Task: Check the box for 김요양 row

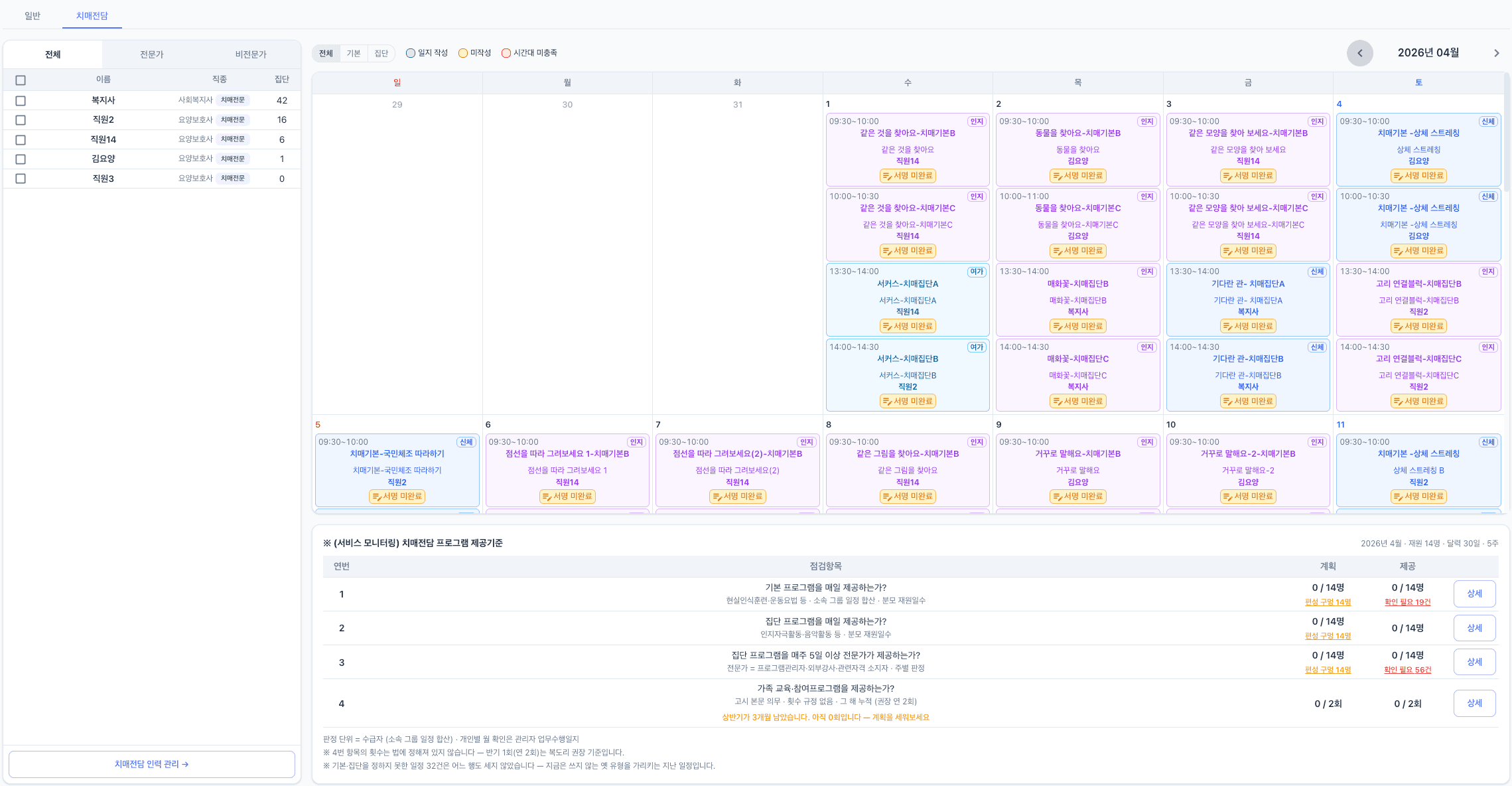Action: click(21, 159)
